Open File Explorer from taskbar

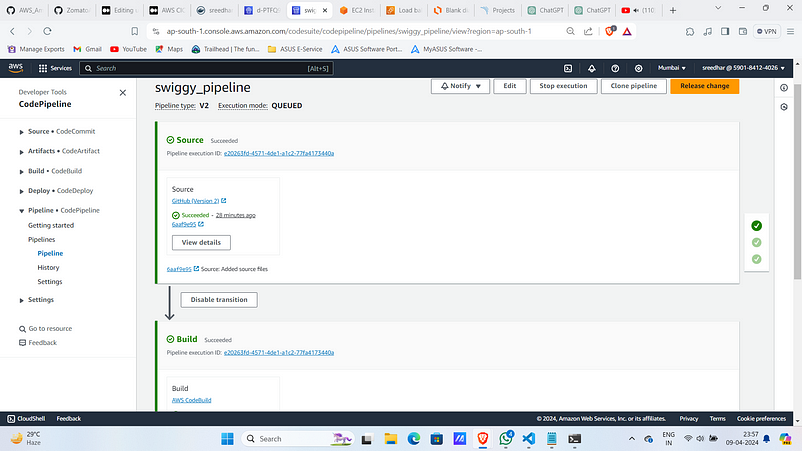click(x=391, y=439)
